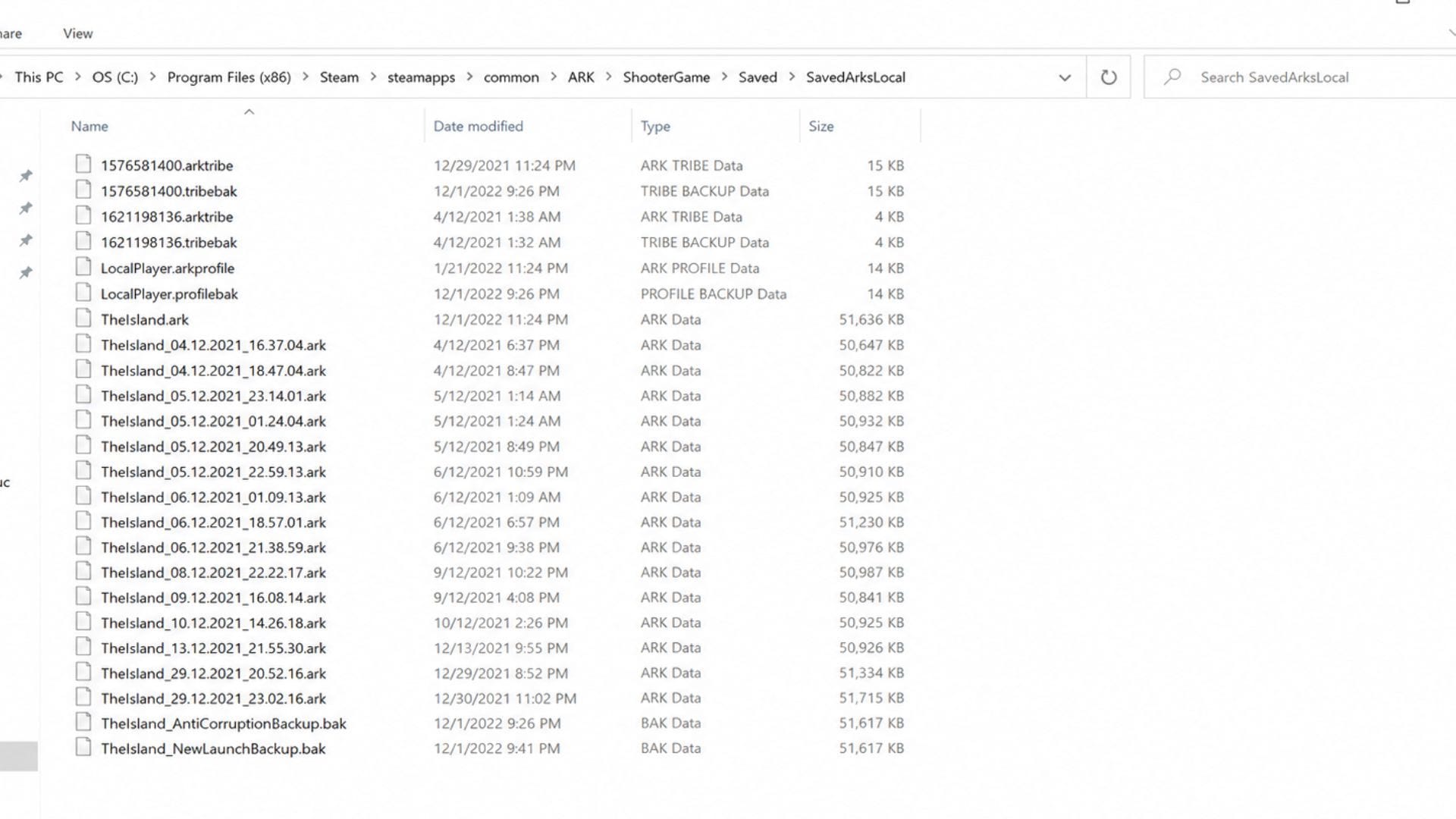Expand the chevron after ShooterGame breadcrumb
This screenshot has height=819, width=1456.
point(724,77)
